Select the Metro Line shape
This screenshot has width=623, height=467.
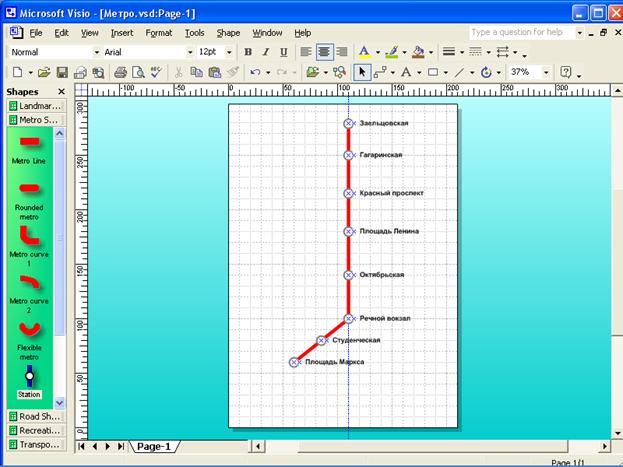(29, 142)
